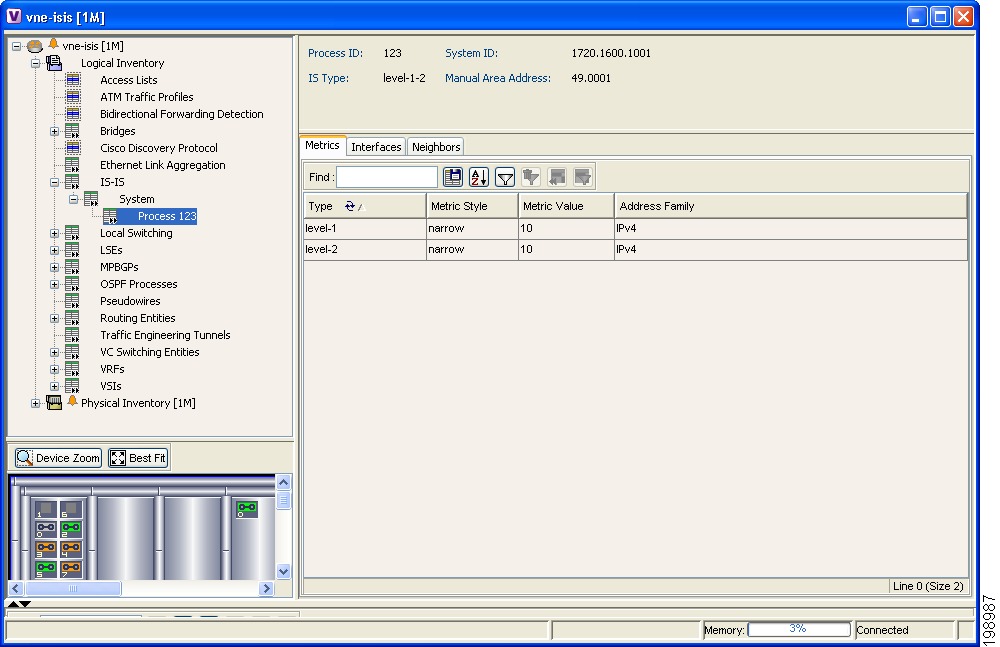The width and height of the screenshot is (1000, 647).
Task: Select the level-2 row in the metrics table
Action: tap(635, 249)
